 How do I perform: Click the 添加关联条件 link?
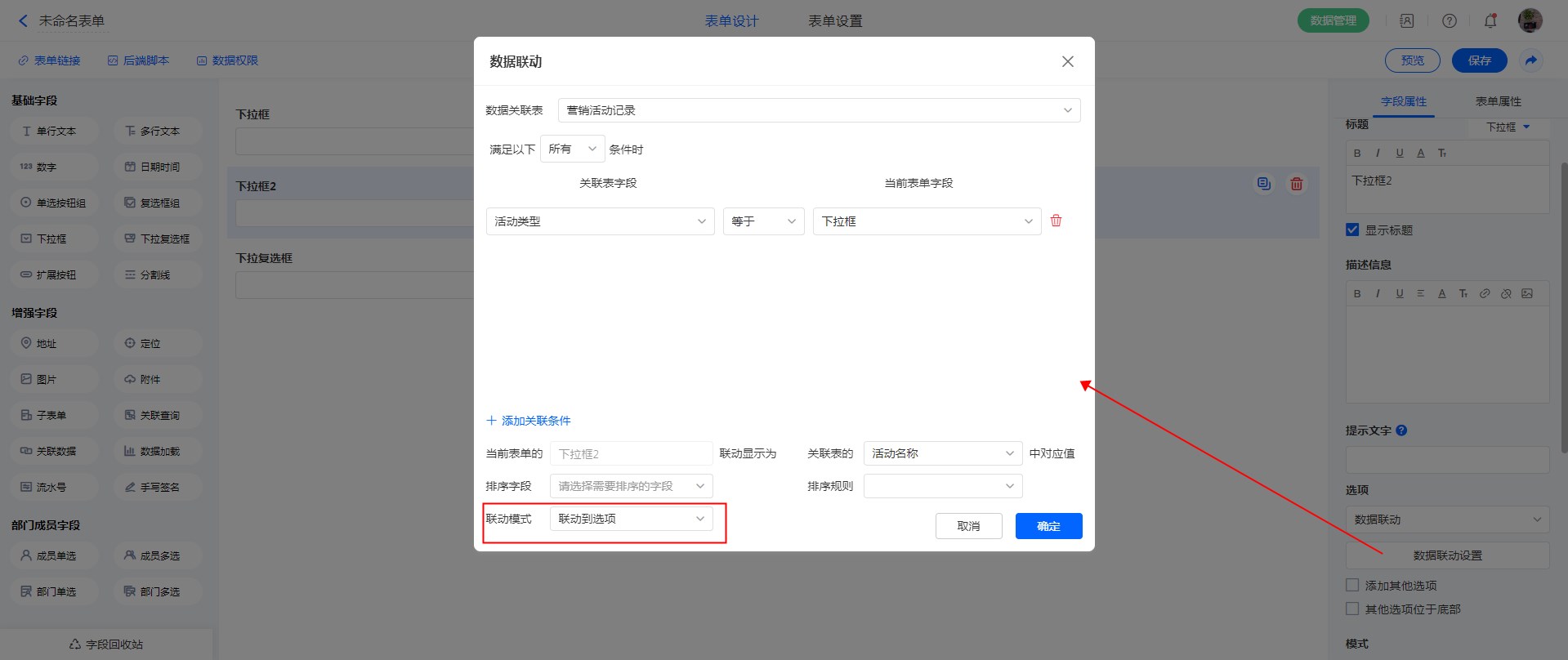(529, 421)
